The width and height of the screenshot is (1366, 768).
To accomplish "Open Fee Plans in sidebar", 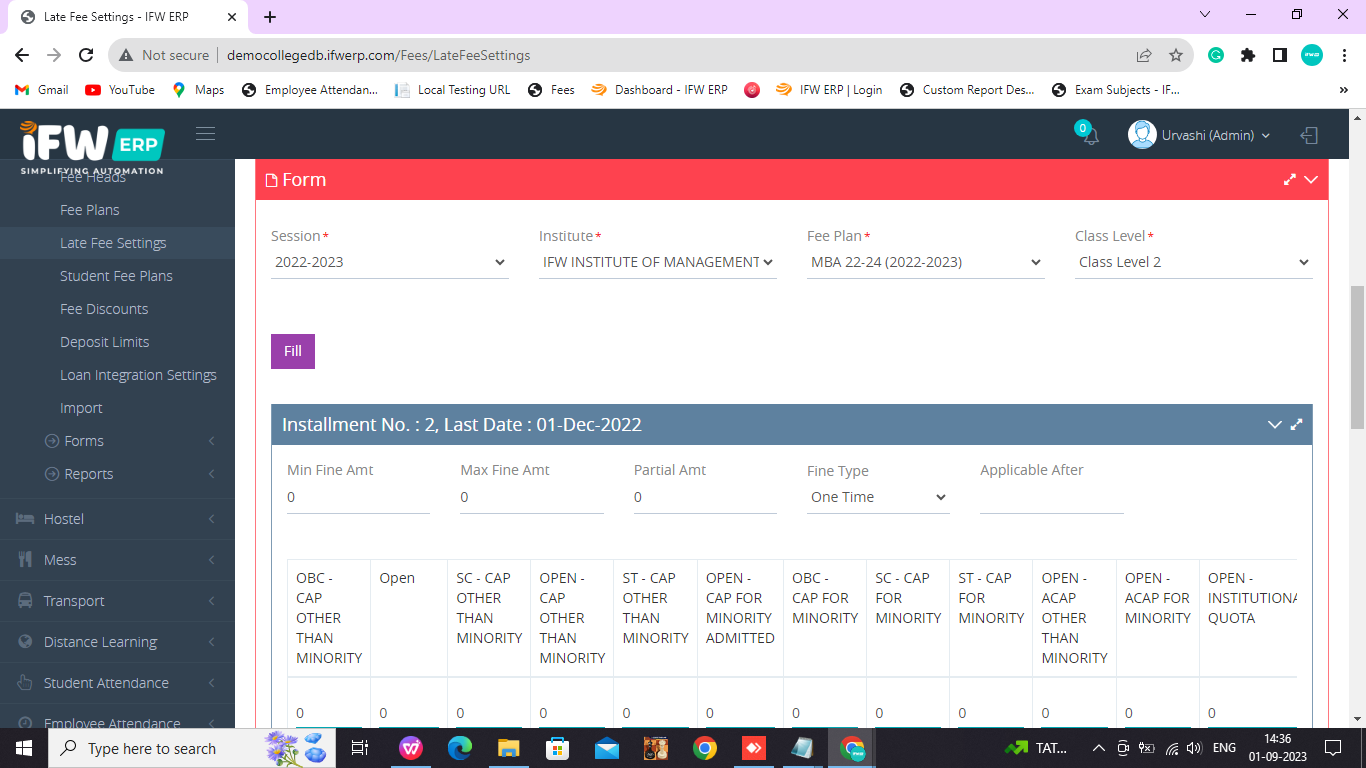I will point(89,210).
